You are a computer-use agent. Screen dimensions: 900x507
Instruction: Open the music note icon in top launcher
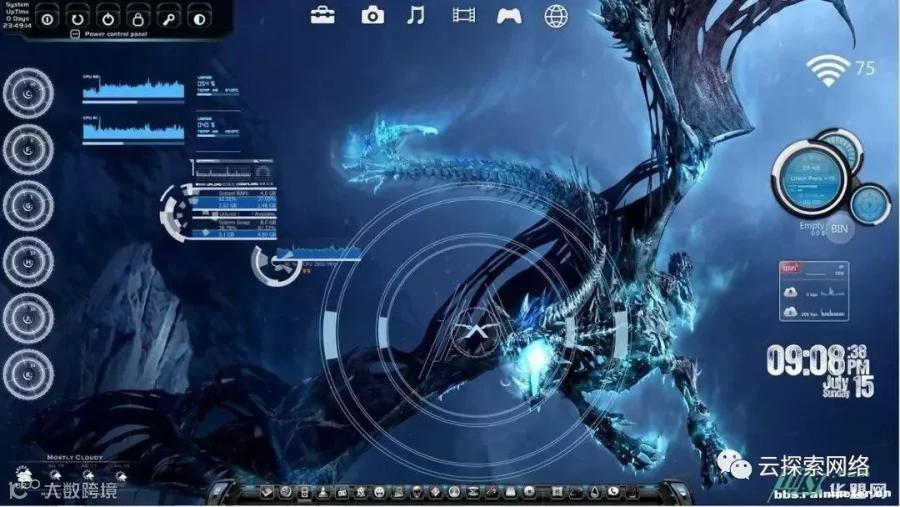point(416,16)
